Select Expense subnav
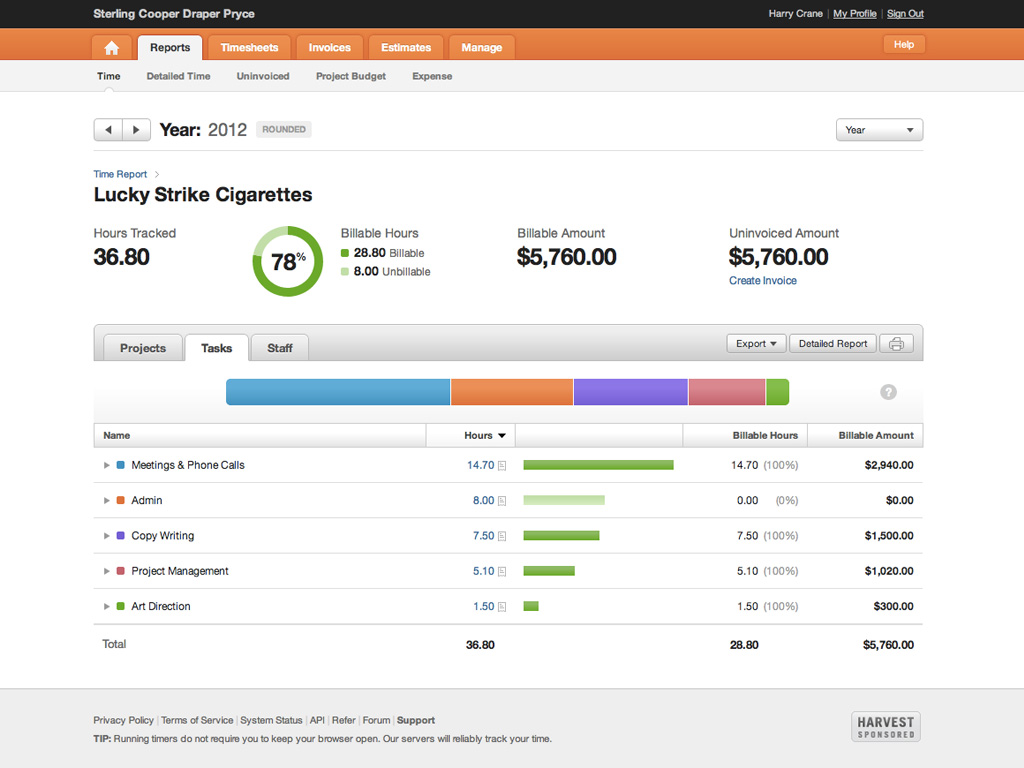The height and width of the screenshot is (768, 1024). [432, 76]
